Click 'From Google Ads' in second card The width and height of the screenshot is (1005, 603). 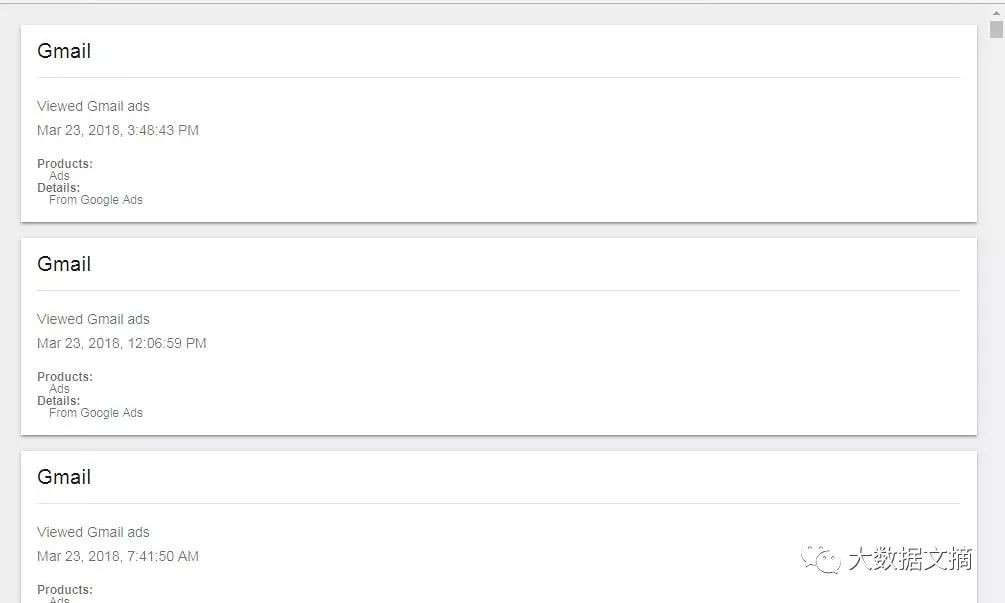96,413
